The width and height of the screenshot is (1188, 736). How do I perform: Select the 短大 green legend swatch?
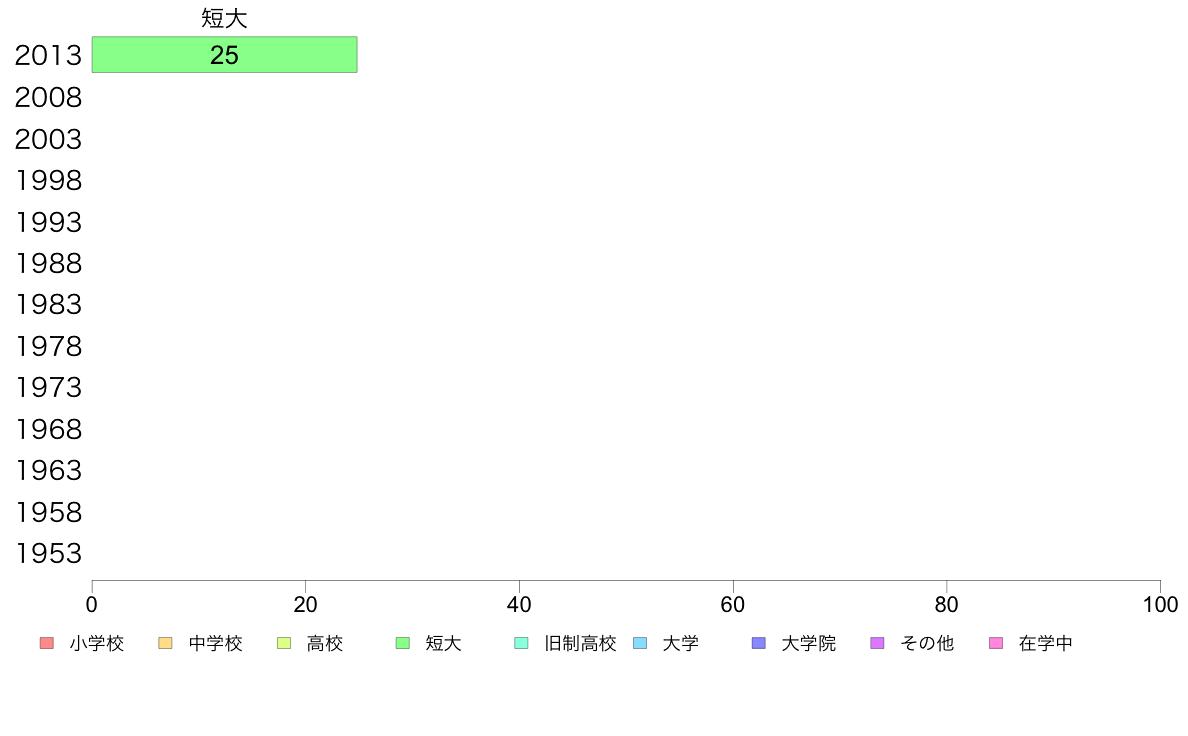coord(403,644)
